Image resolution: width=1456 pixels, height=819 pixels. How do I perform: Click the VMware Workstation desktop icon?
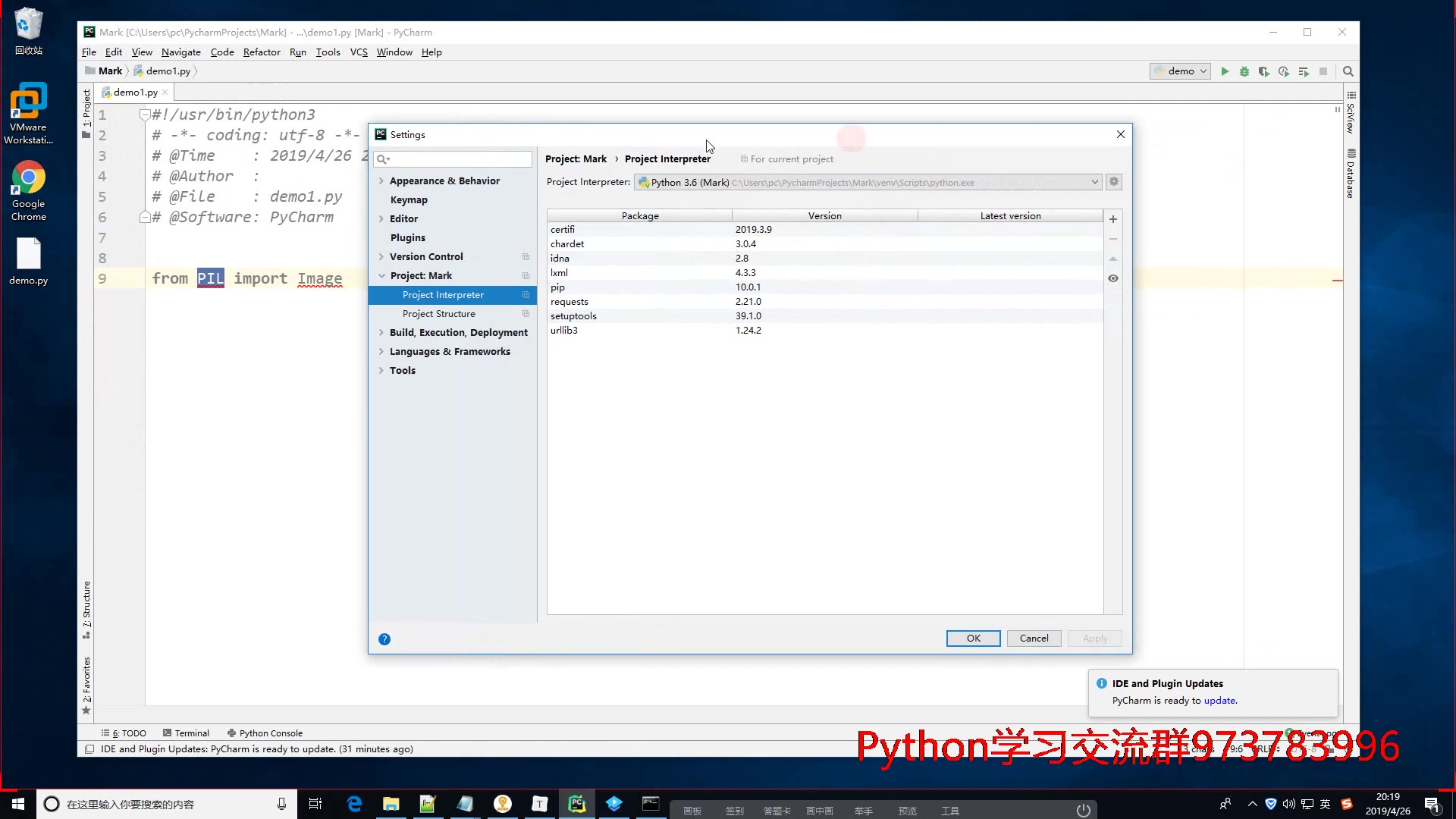click(x=29, y=114)
